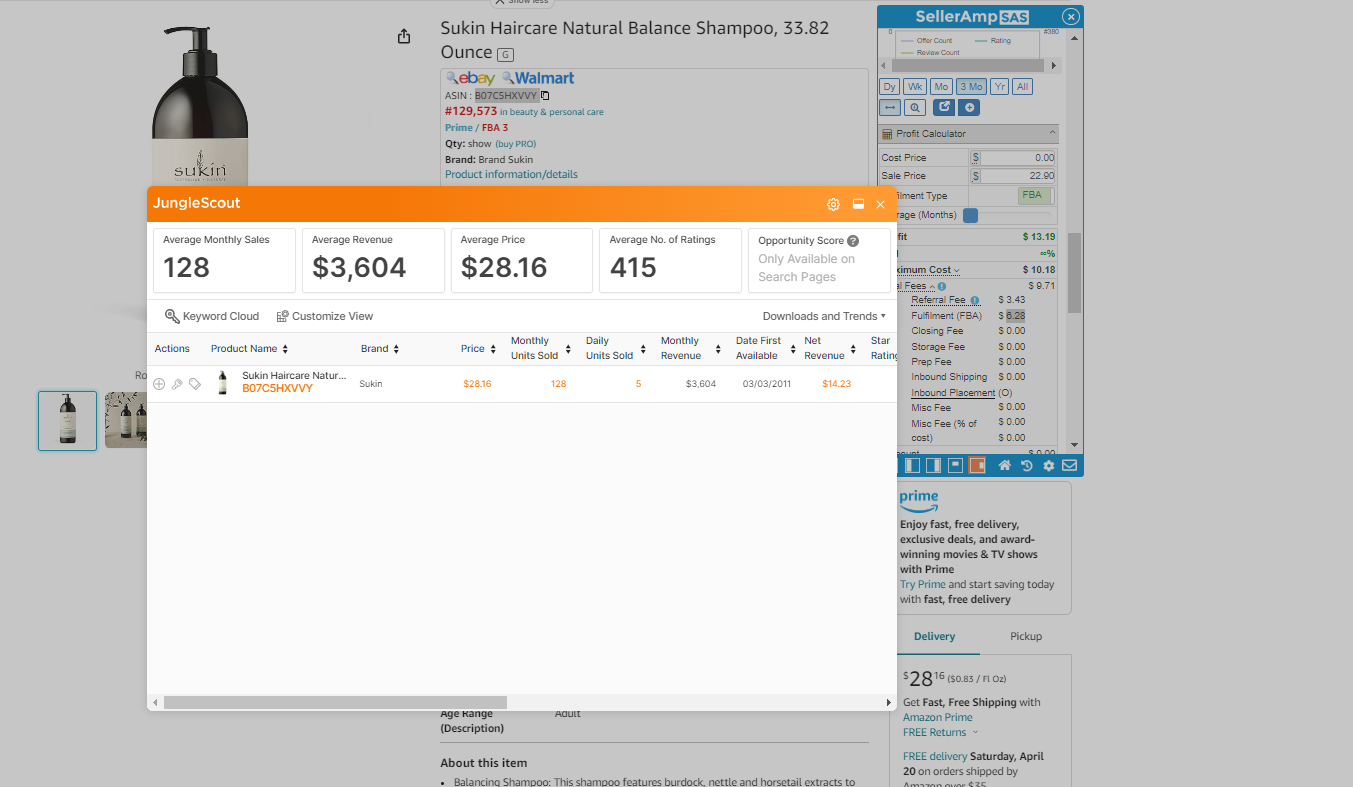Click the tag icon in Sukin row
Image resolution: width=1353 pixels, height=787 pixels.
(x=195, y=384)
